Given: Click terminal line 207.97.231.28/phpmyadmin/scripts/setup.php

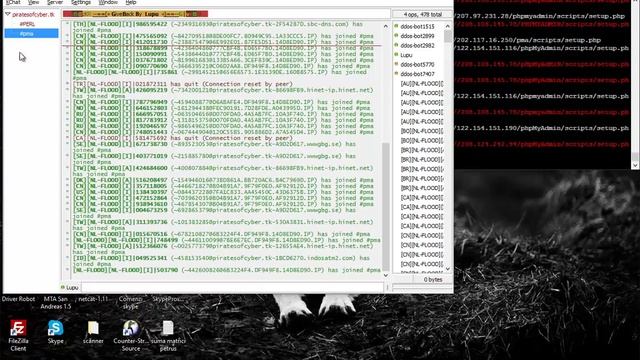Looking at the screenshot, I should [540, 16].
